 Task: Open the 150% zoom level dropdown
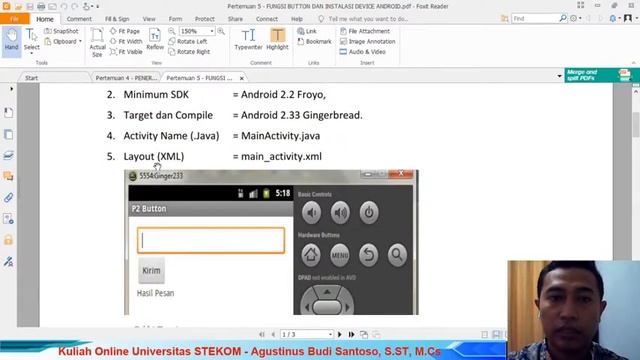[212, 31]
